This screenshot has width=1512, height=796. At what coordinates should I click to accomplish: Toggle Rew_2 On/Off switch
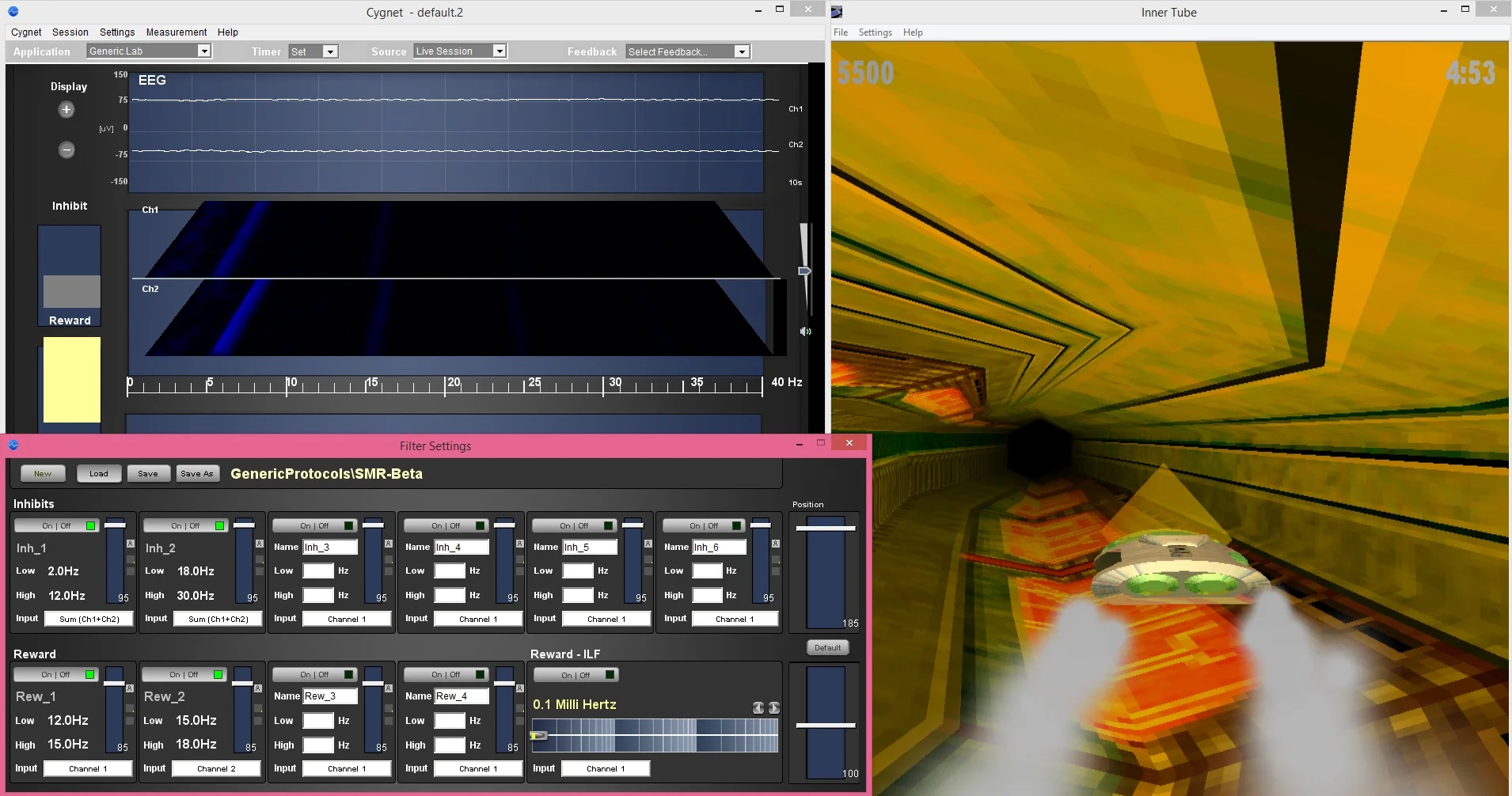(x=184, y=674)
